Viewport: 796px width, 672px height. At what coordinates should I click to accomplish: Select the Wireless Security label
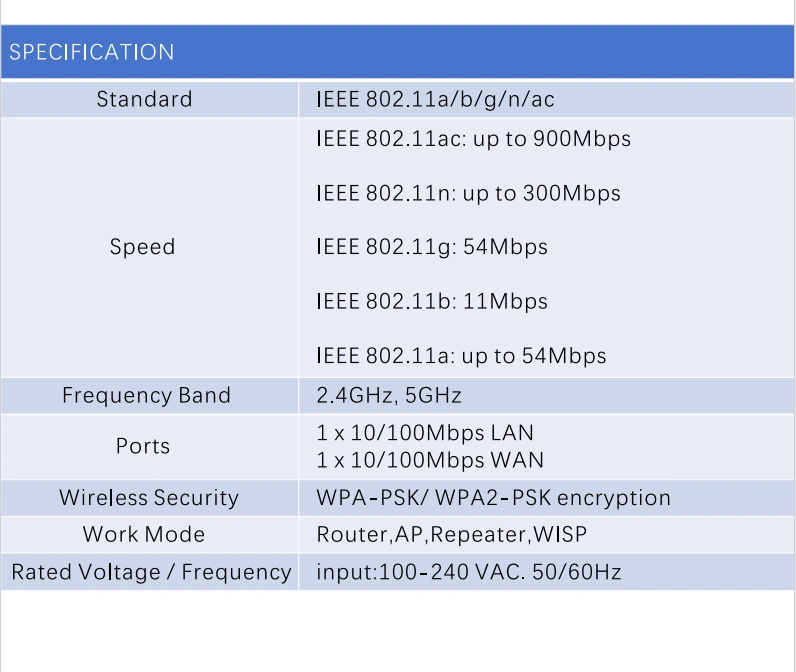pos(149,498)
